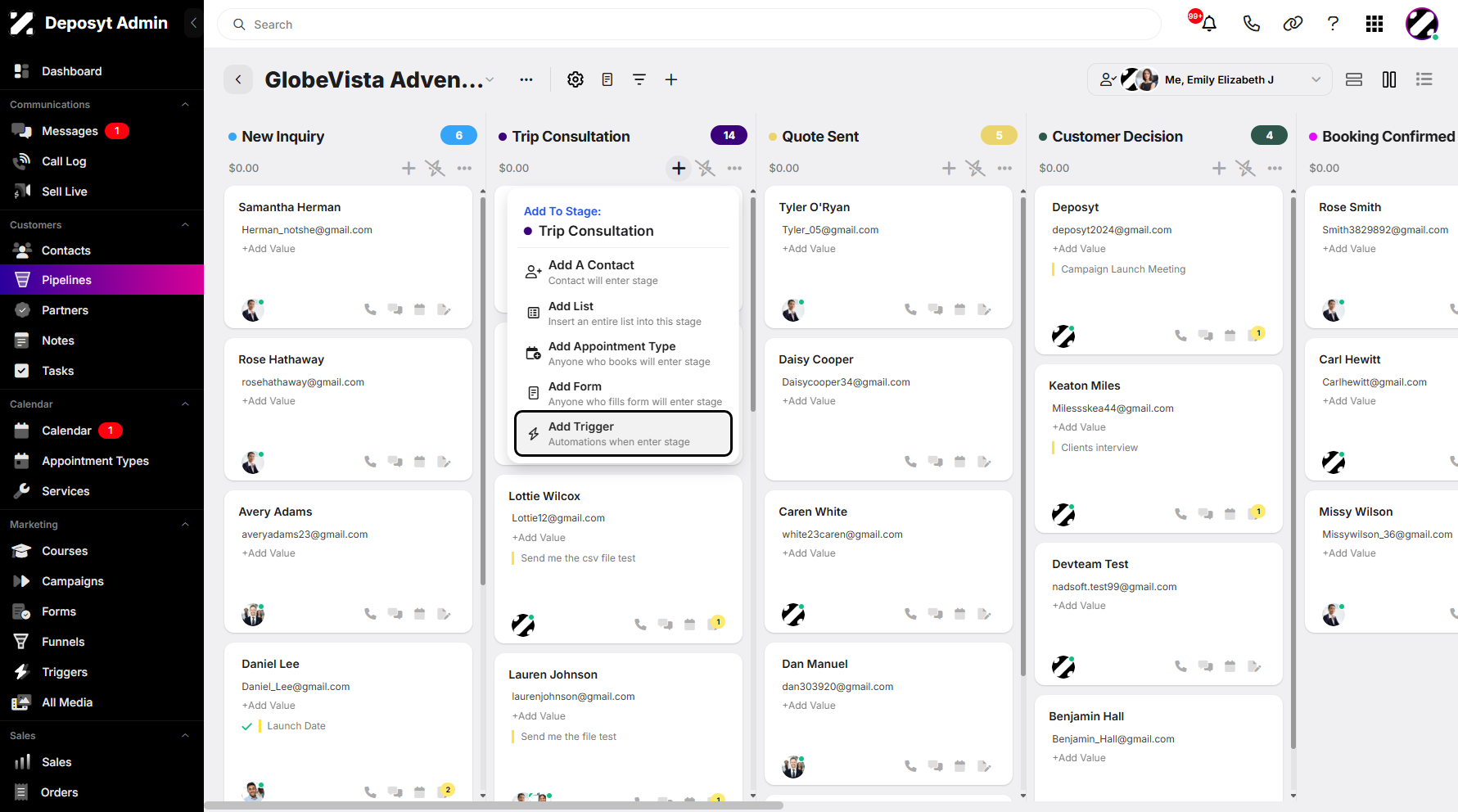Open the GlobeVista pipeline name dropdown
This screenshot has height=812, width=1458.
tap(490, 79)
